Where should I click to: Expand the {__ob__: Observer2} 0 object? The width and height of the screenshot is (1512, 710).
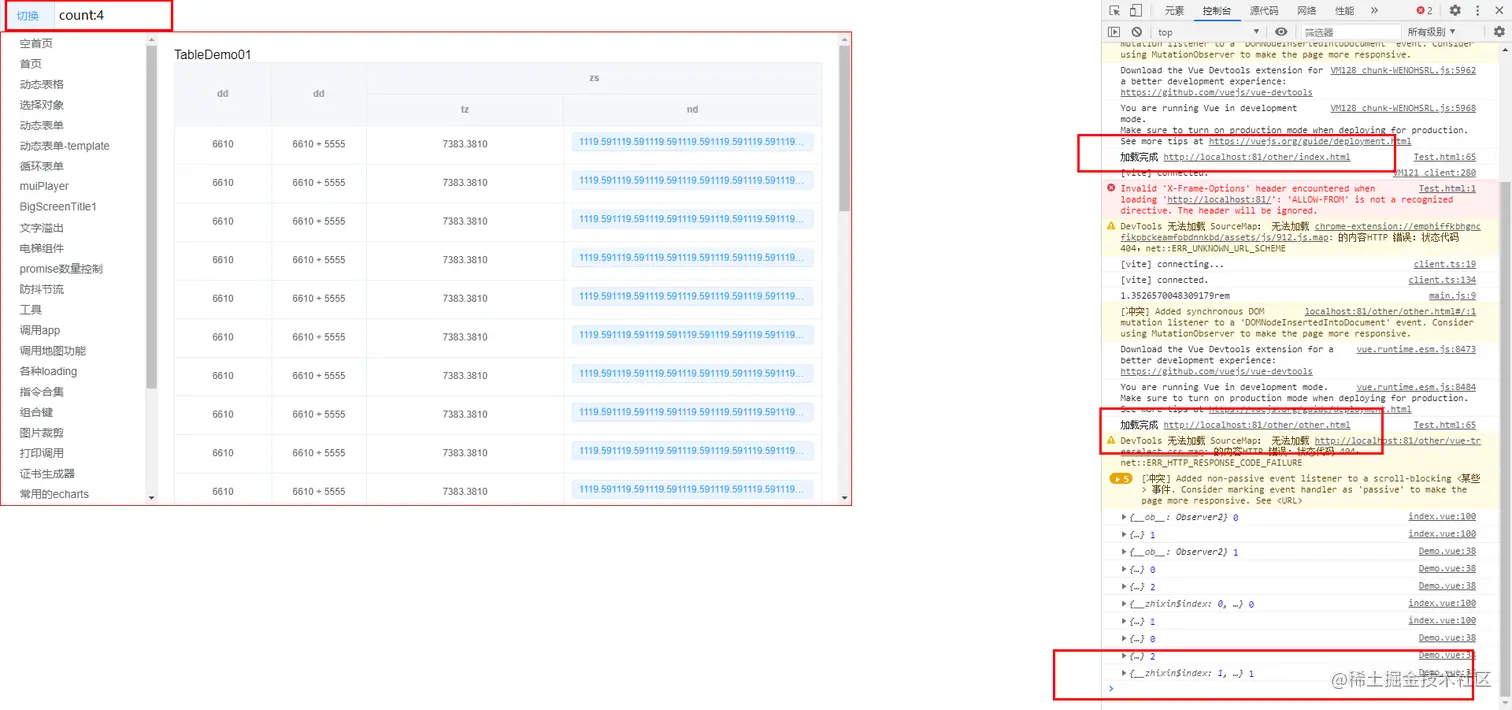[1124, 517]
